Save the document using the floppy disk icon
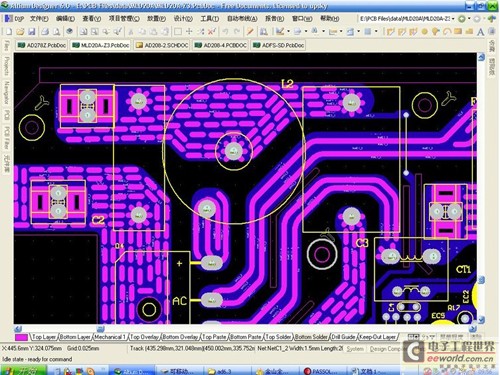The width and height of the screenshot is (500, 375). point(32,32)
